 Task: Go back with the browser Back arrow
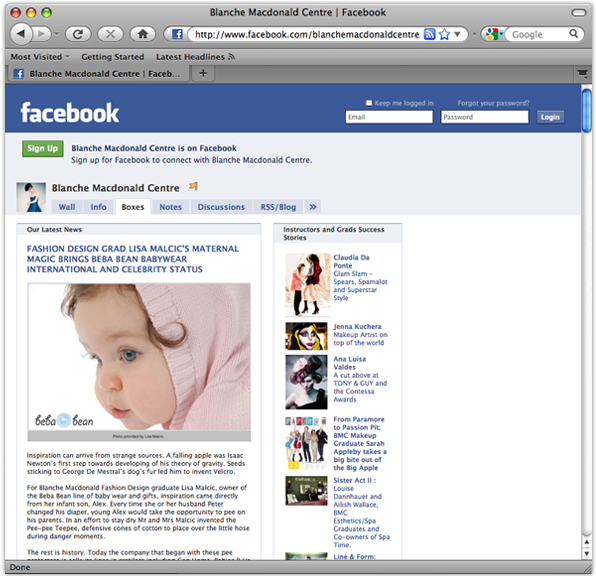(x=21, y=34)
